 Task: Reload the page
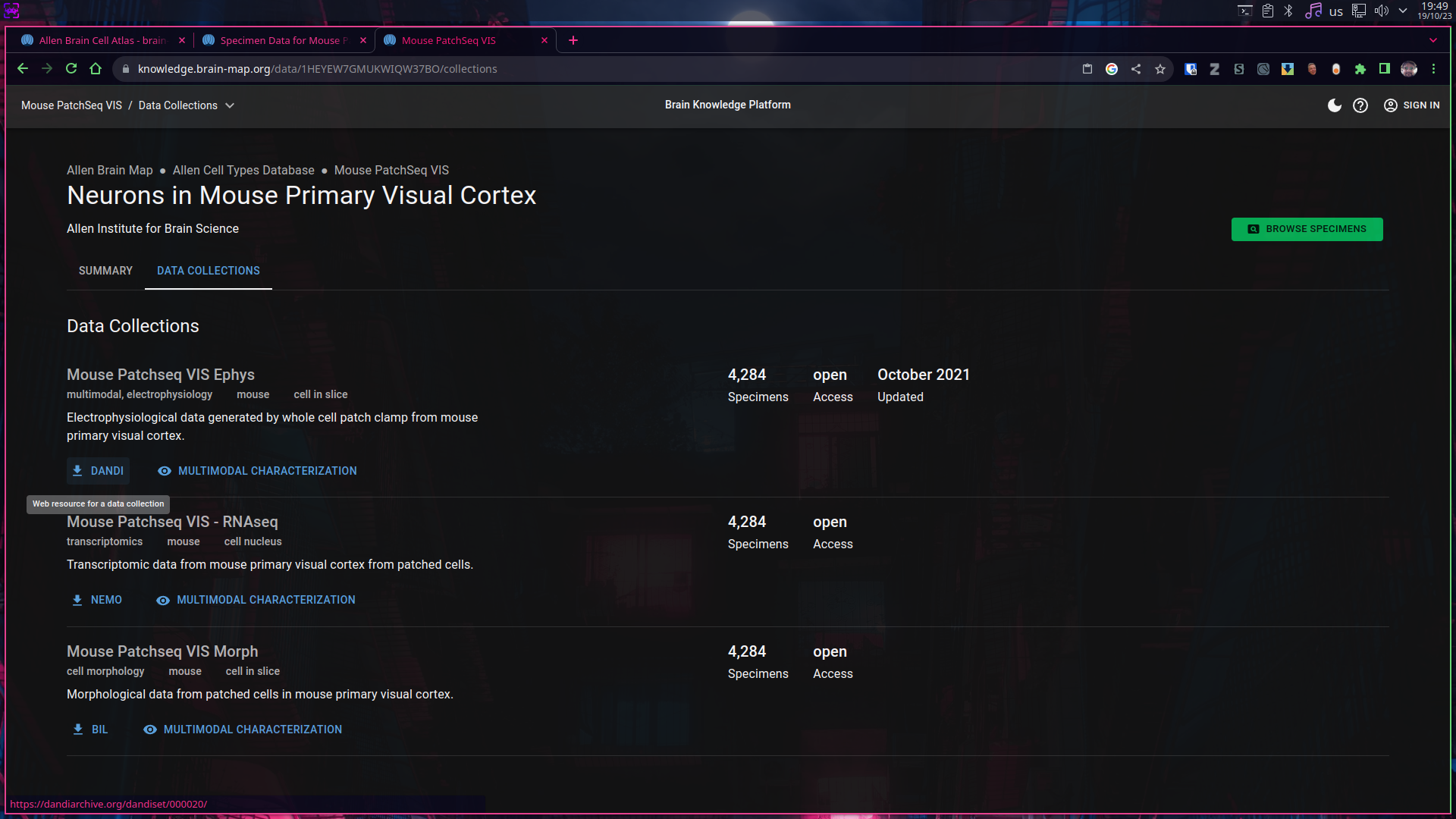71,69
